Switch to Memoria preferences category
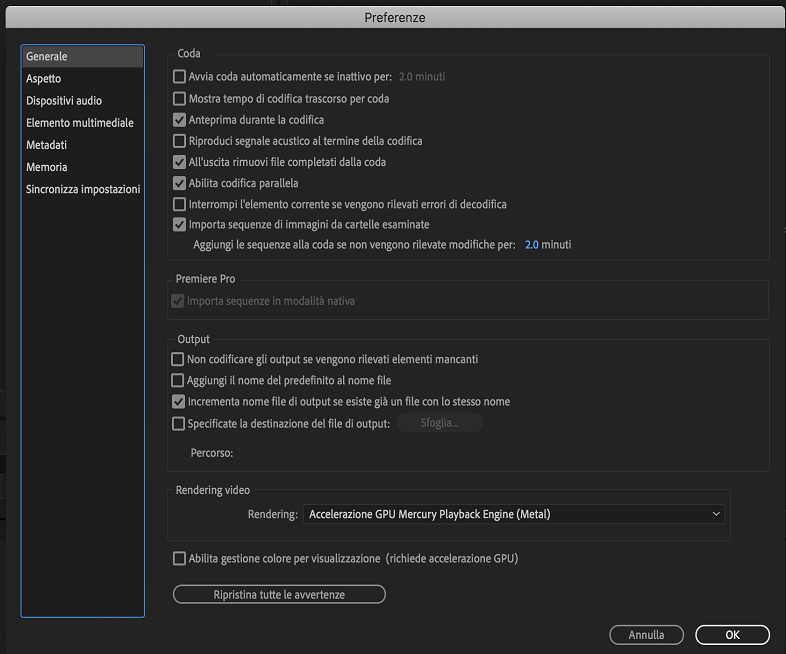 point(47,167)
